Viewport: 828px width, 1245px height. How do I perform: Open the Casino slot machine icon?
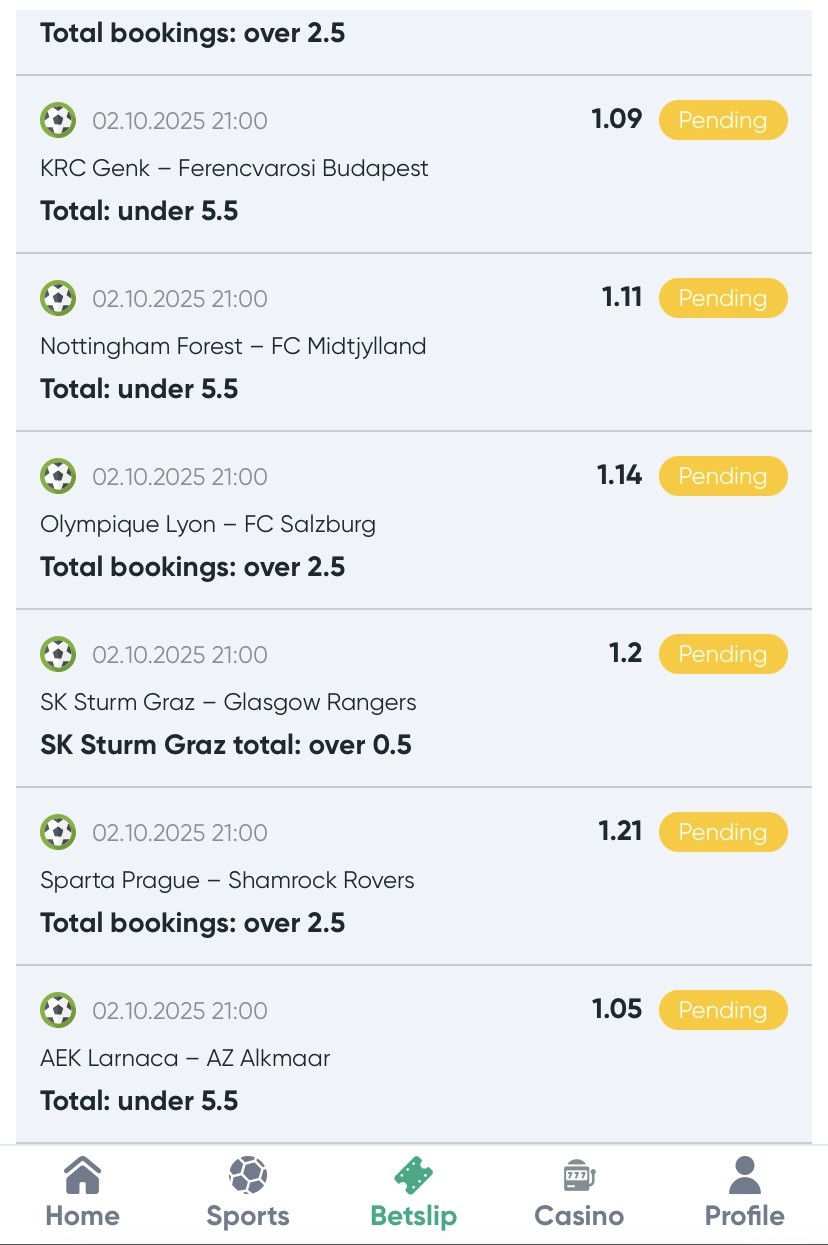579,1176
